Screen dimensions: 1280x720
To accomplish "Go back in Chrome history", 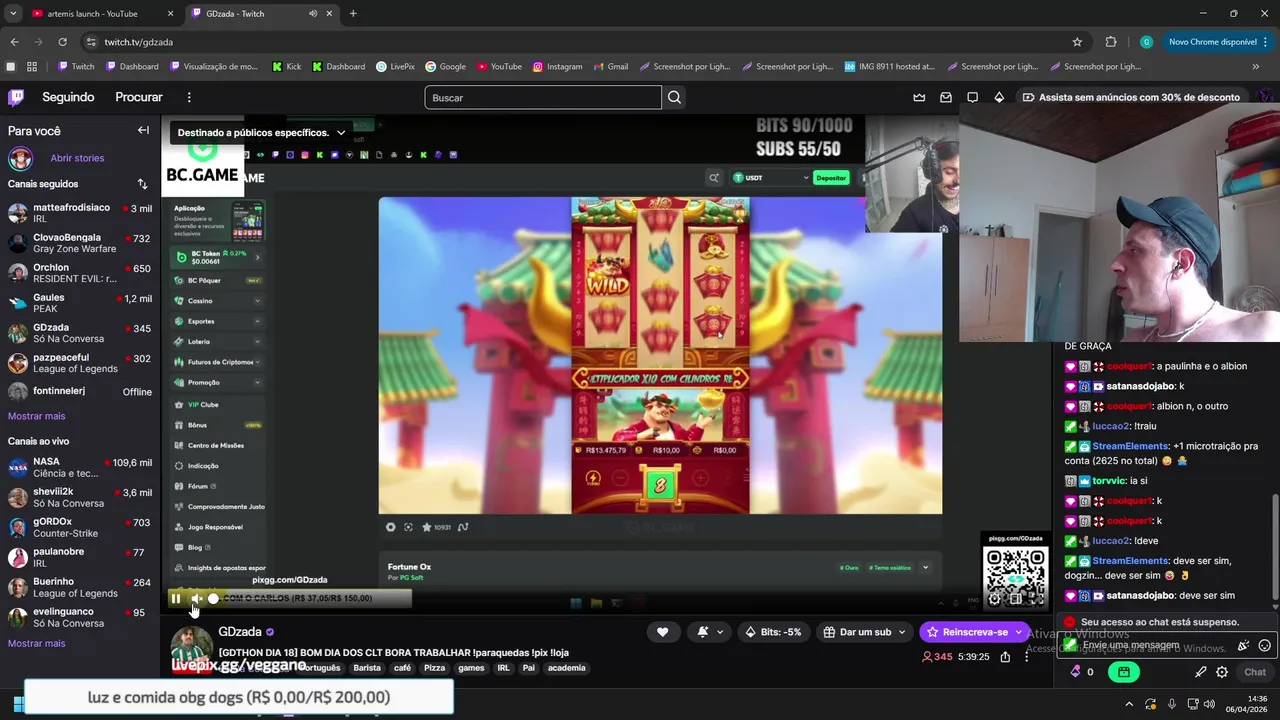I will (x=14, y=42).
